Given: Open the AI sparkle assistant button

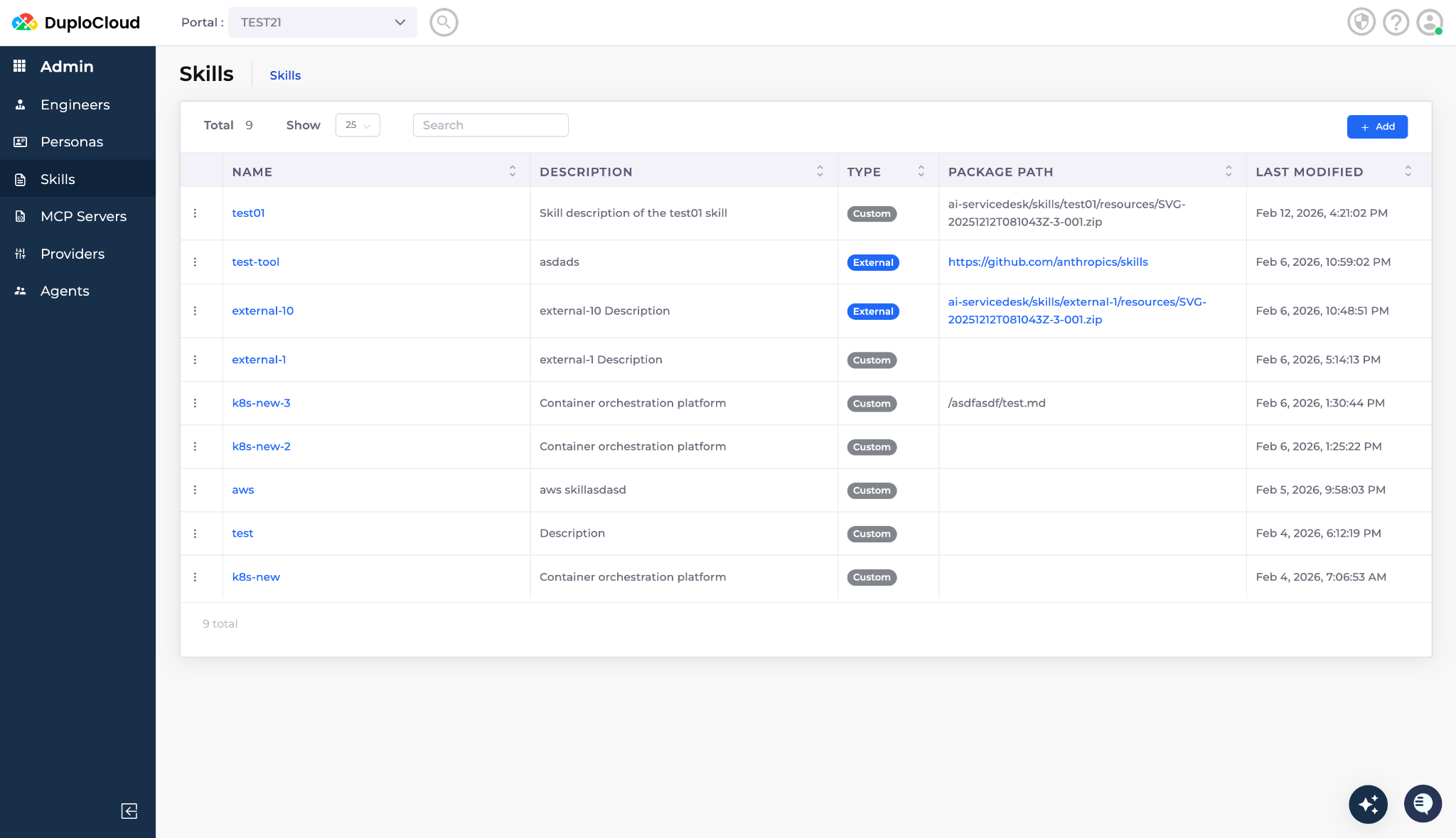Looking at the screenshot, I should [x=1368, y=804].
